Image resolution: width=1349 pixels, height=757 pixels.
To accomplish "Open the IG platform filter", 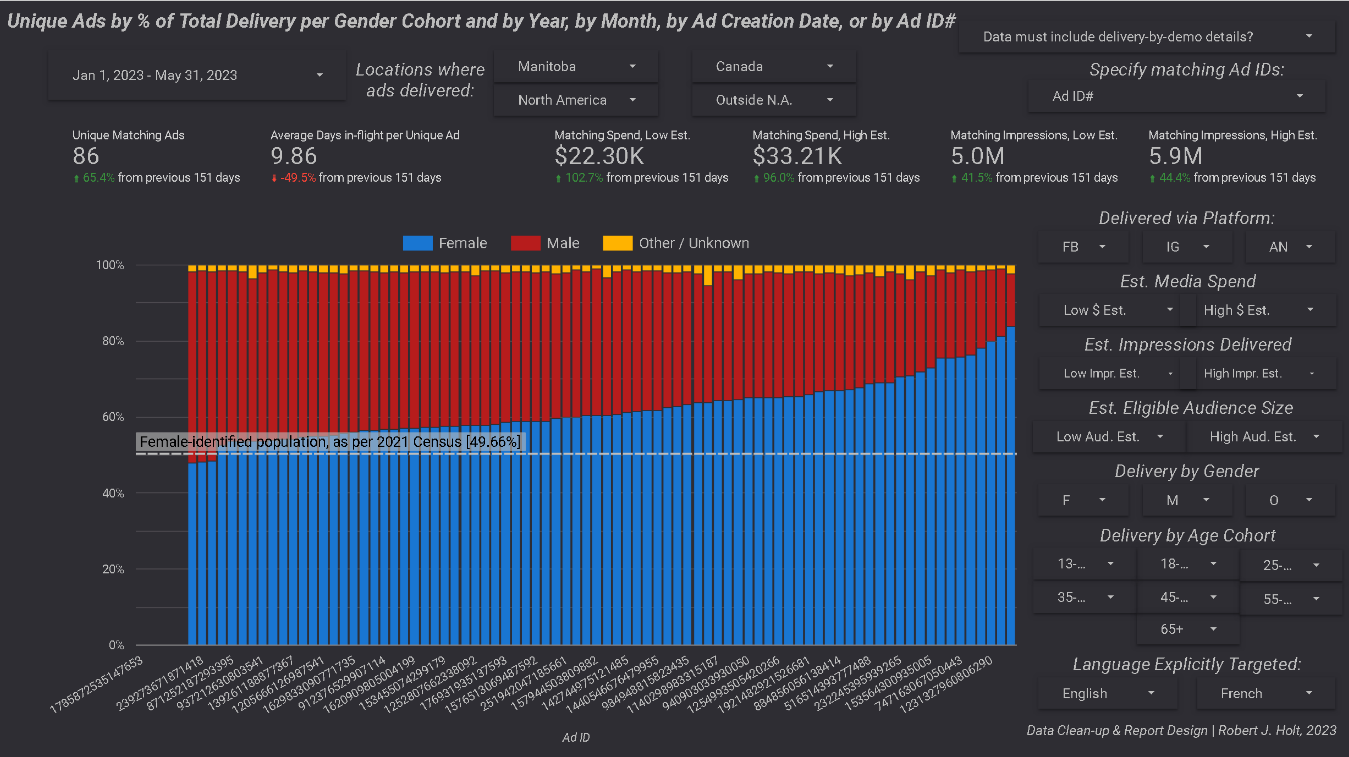I will pos(1187,246).
